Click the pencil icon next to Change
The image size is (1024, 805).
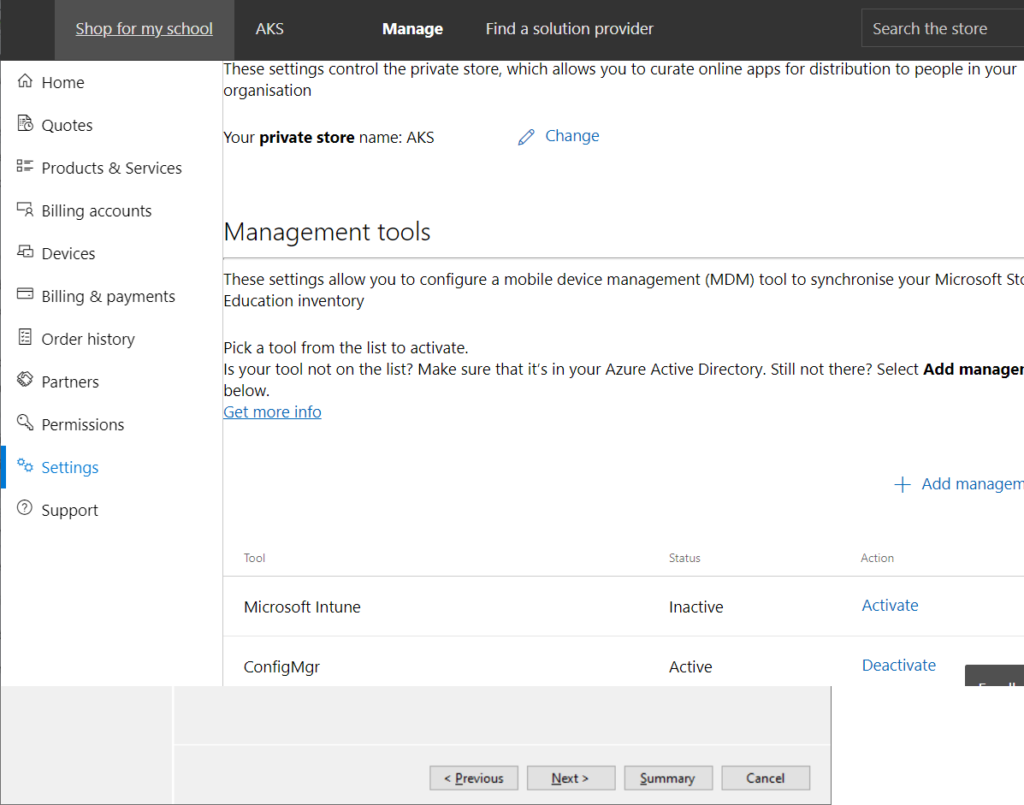pyautogui.click(x=526, y=137)
